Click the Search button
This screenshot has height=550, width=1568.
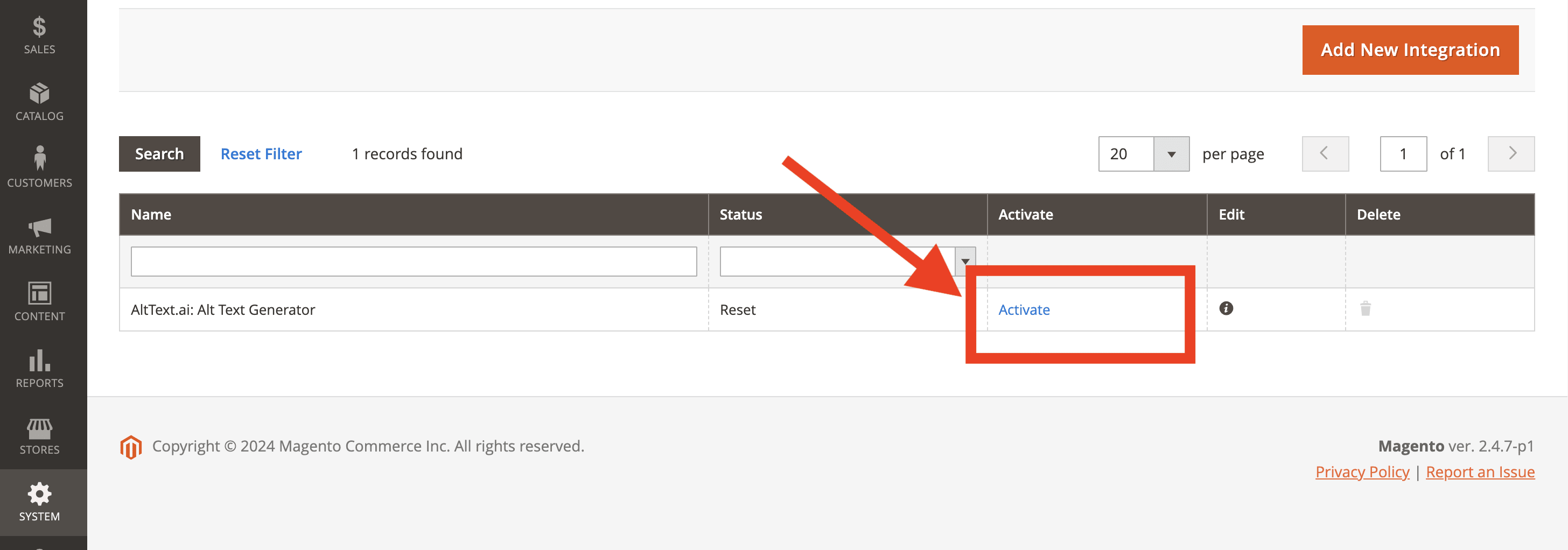(x=159, y=154)
